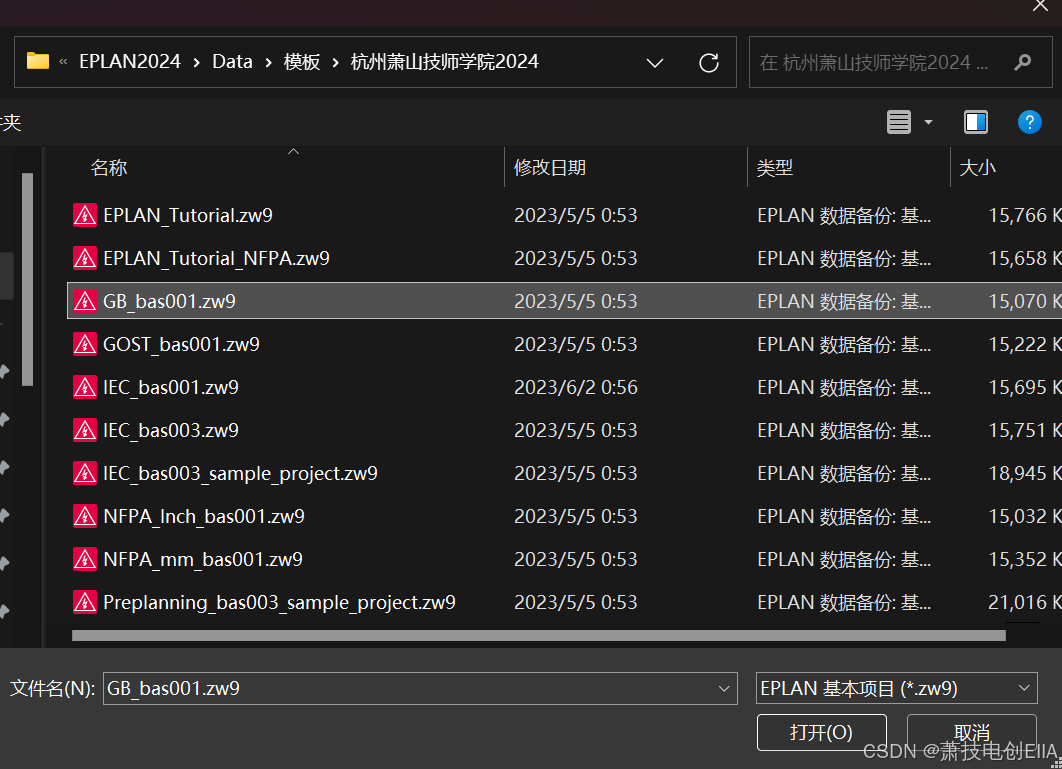Image resolution: width=1062 pixels, height=769 pixels.
Task: Select file name GB_bas001.zw9 in the list
Action: [169, 302]
